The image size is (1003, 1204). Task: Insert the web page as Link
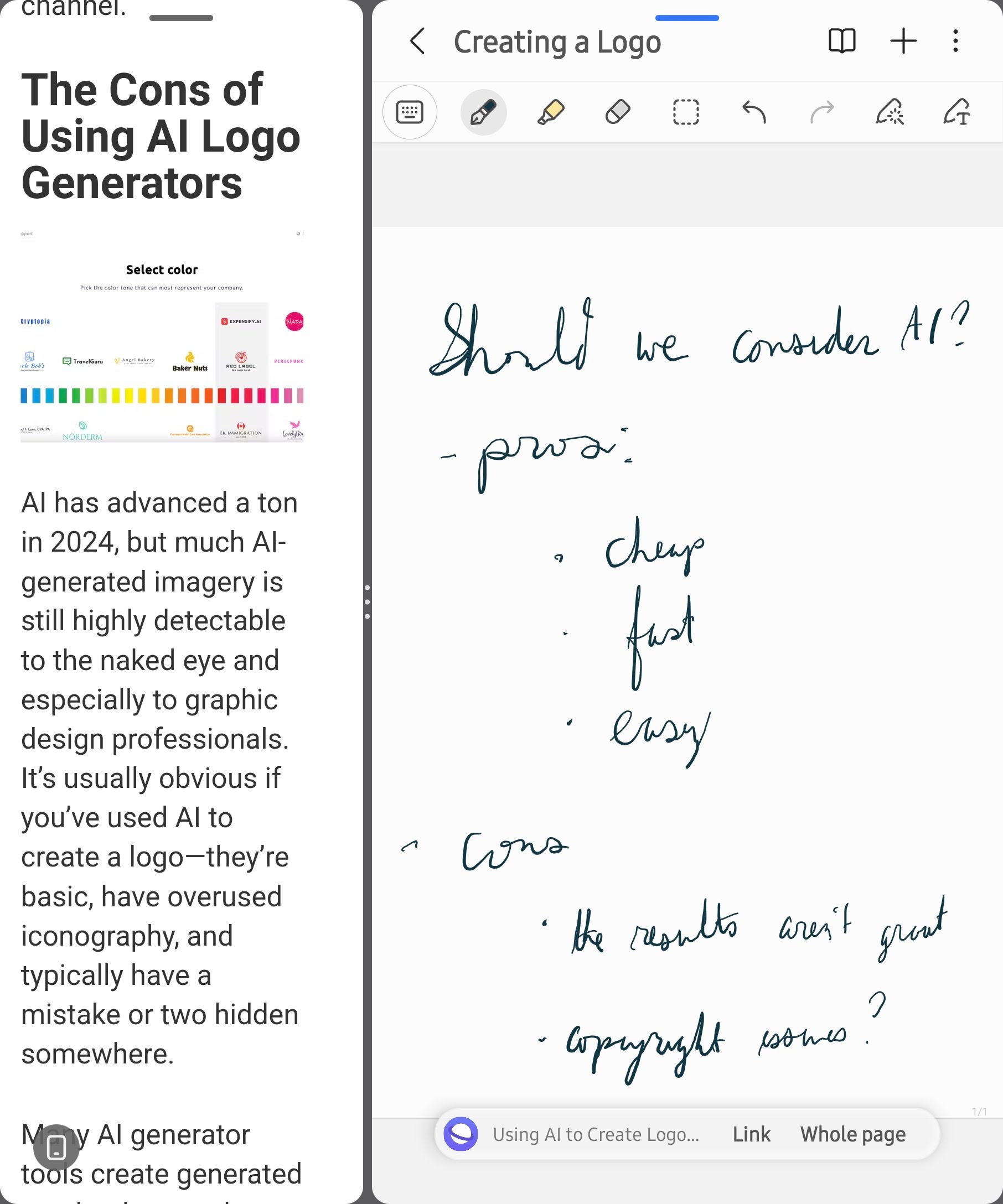click(751, 1134)
